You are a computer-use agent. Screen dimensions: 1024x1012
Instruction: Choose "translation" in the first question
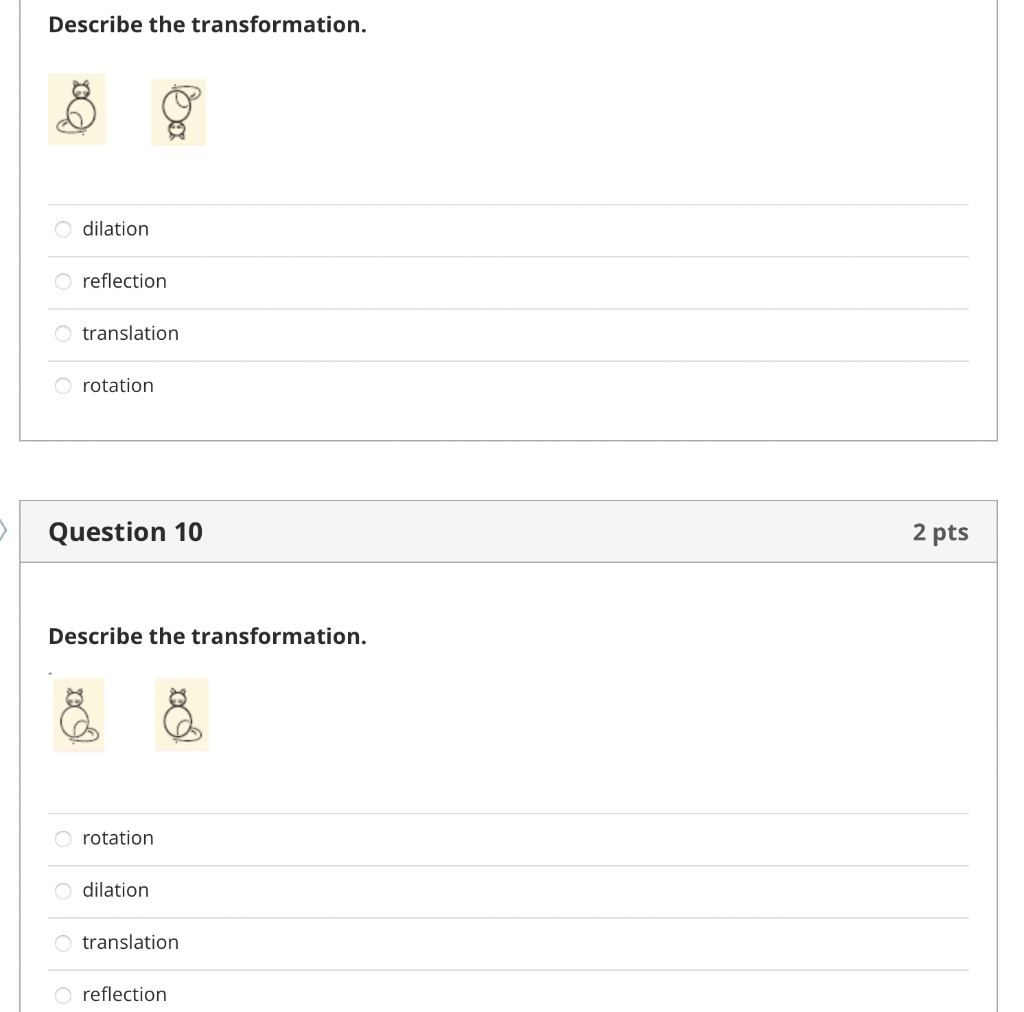tap(130, 333)
